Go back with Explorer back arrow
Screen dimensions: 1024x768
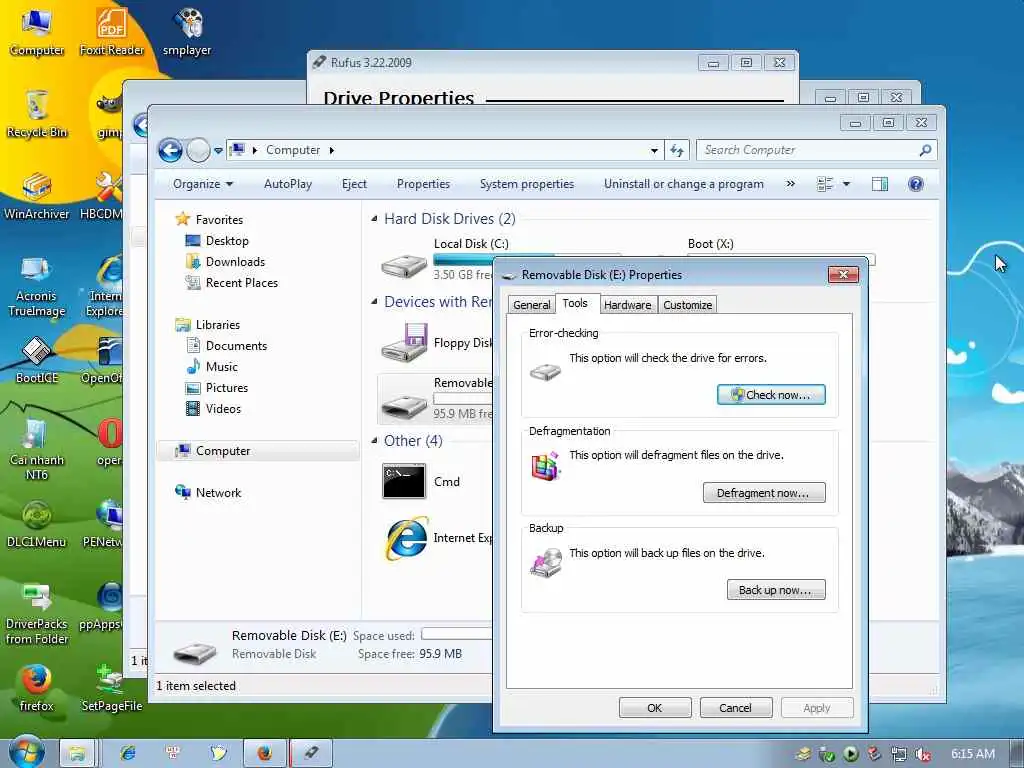tap(170, 150)
